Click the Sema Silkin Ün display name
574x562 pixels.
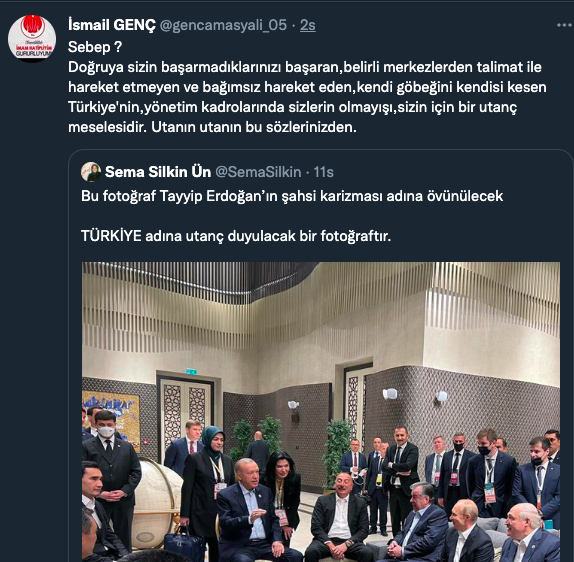pyautogui.click(x=158, y=172)
